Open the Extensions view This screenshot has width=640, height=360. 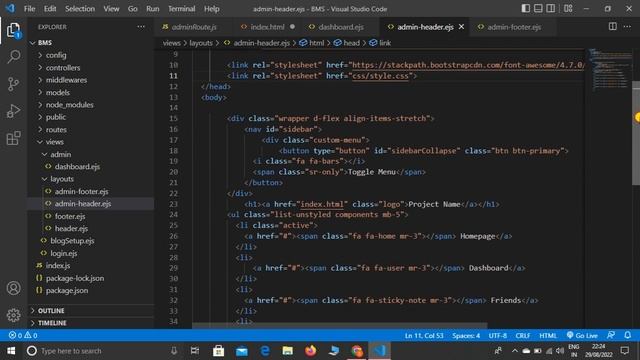click(13, 138)
